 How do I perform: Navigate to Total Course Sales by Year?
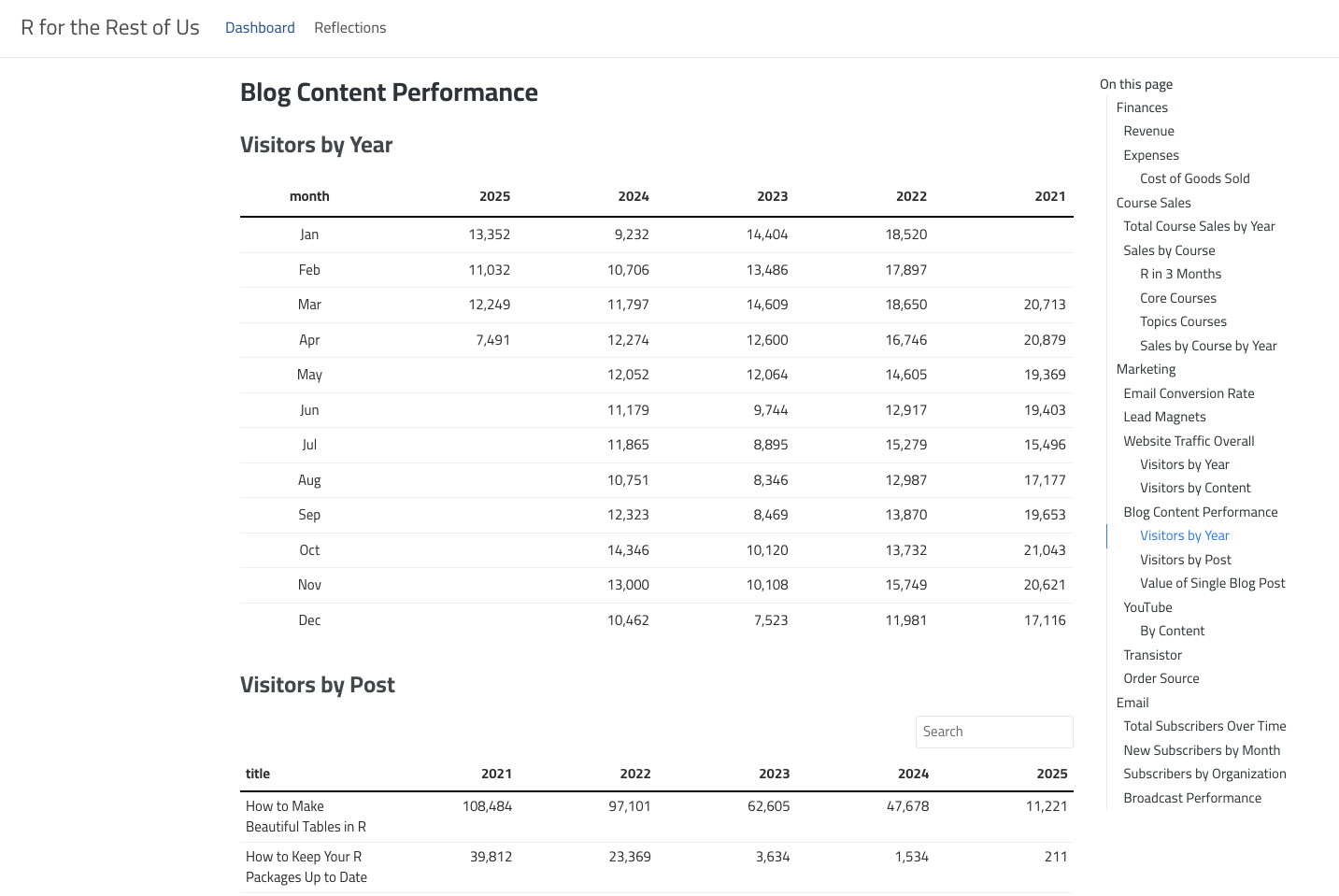pos(1199,226)
